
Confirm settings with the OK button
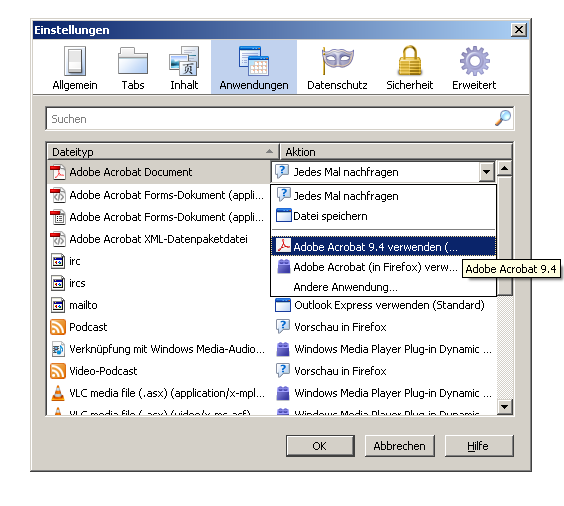[320, 446]
